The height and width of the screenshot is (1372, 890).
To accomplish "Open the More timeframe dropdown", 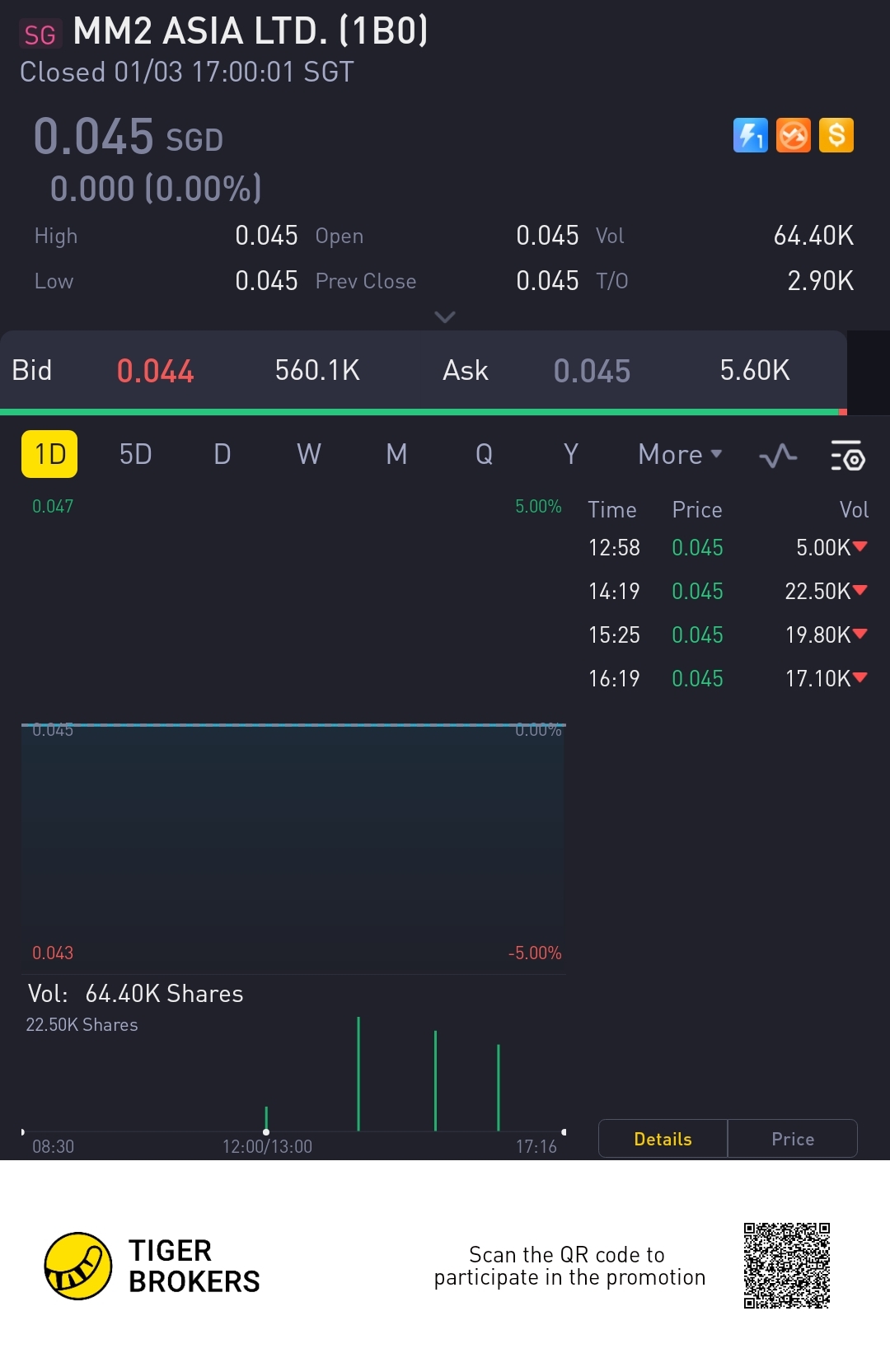I will (x=680, y=455).
